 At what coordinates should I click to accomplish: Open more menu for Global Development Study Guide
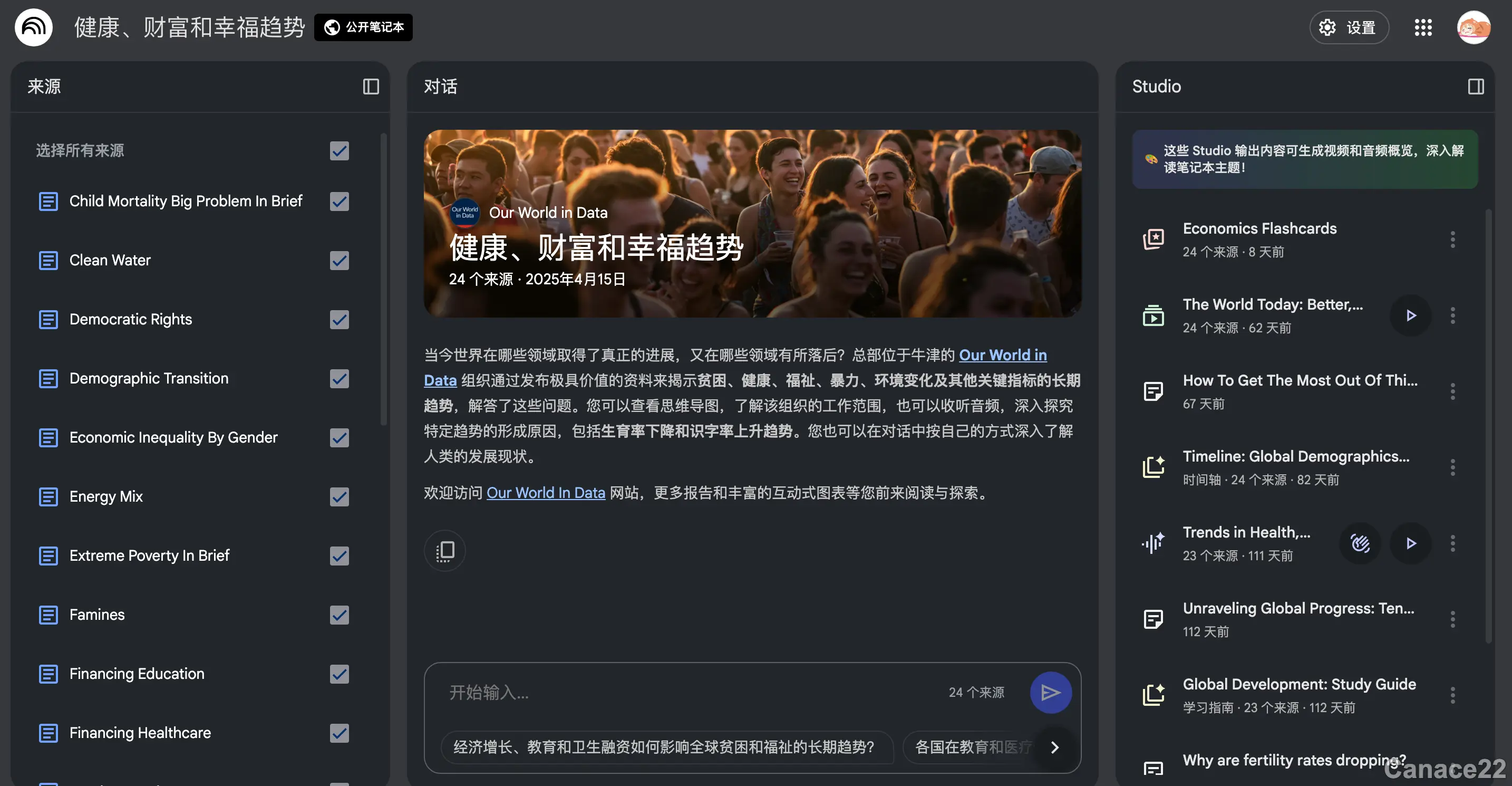(x=1453, y=695)
